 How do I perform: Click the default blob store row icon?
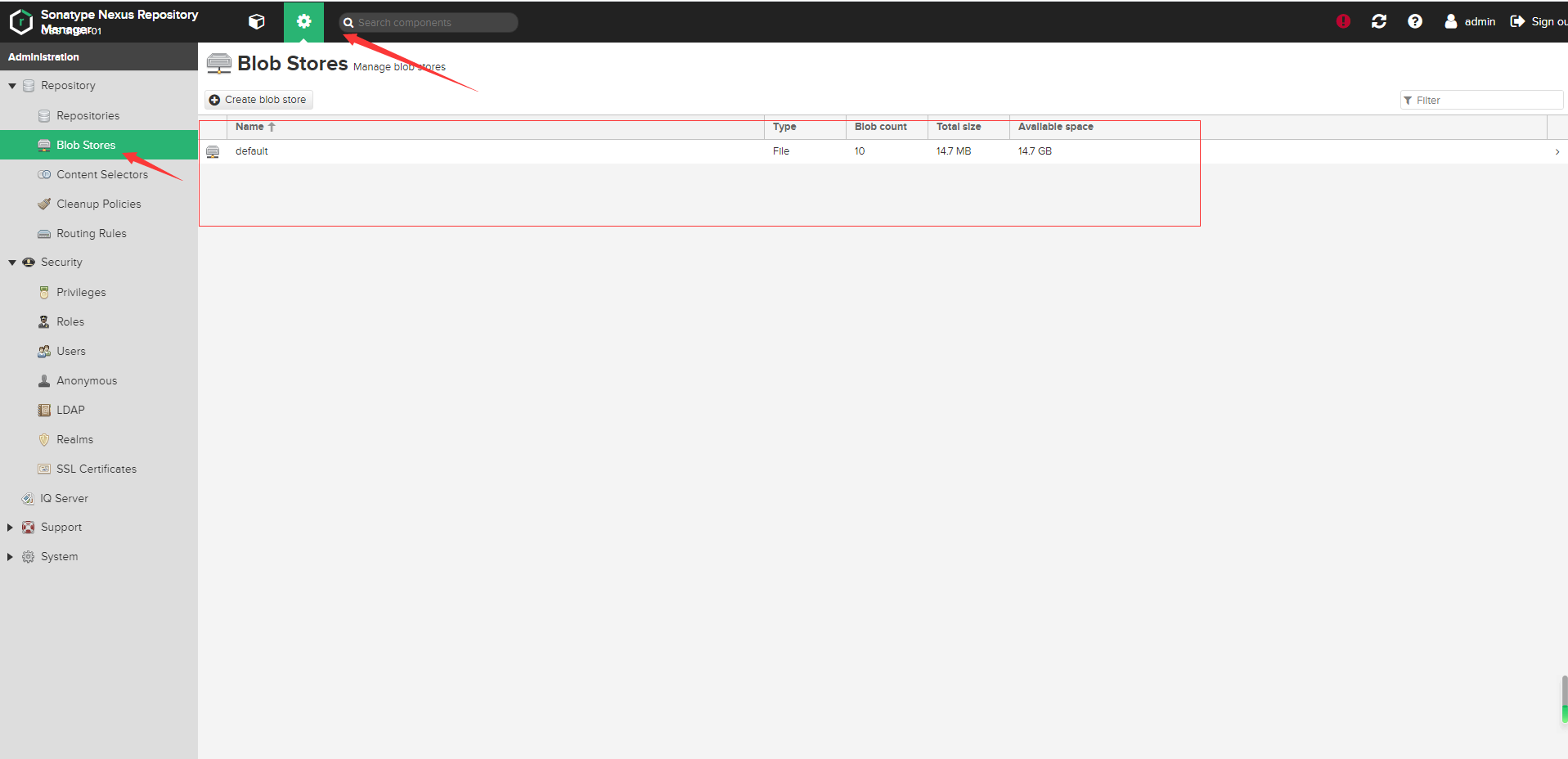[x=213, y=152]
